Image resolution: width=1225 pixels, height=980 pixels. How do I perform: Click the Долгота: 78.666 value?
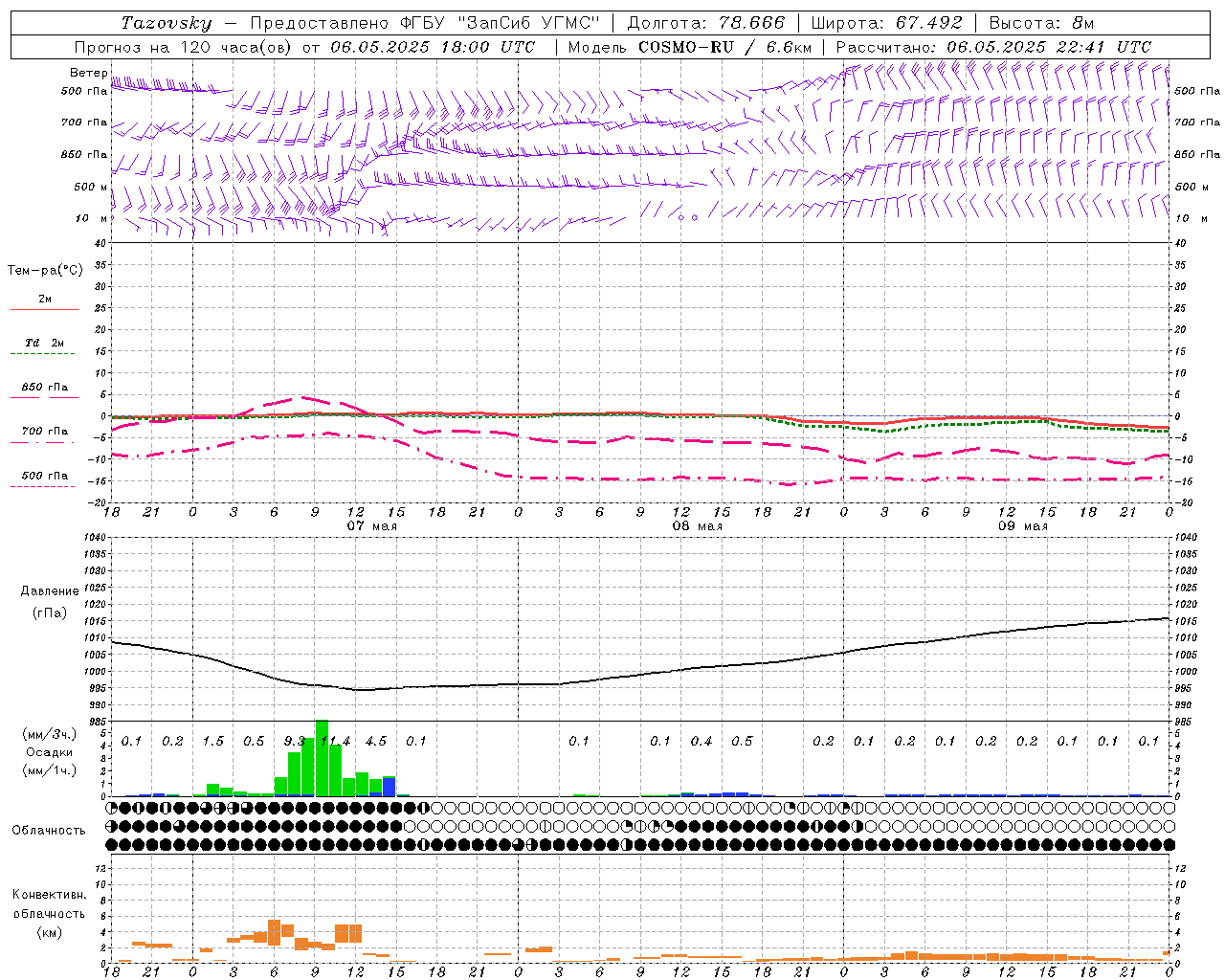point(706,23)
